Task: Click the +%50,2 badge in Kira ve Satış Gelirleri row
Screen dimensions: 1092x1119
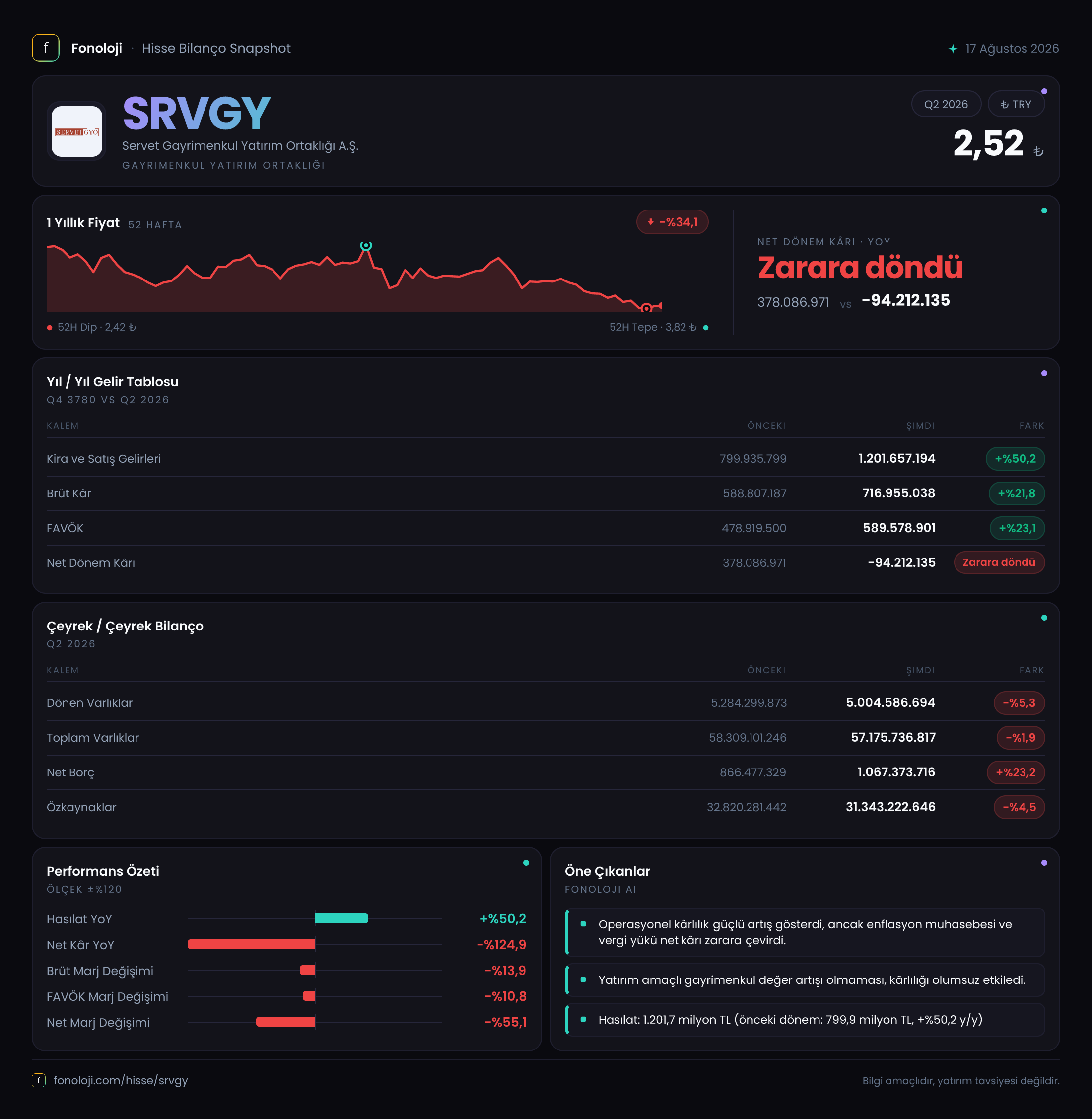Action: [1015, 459]
